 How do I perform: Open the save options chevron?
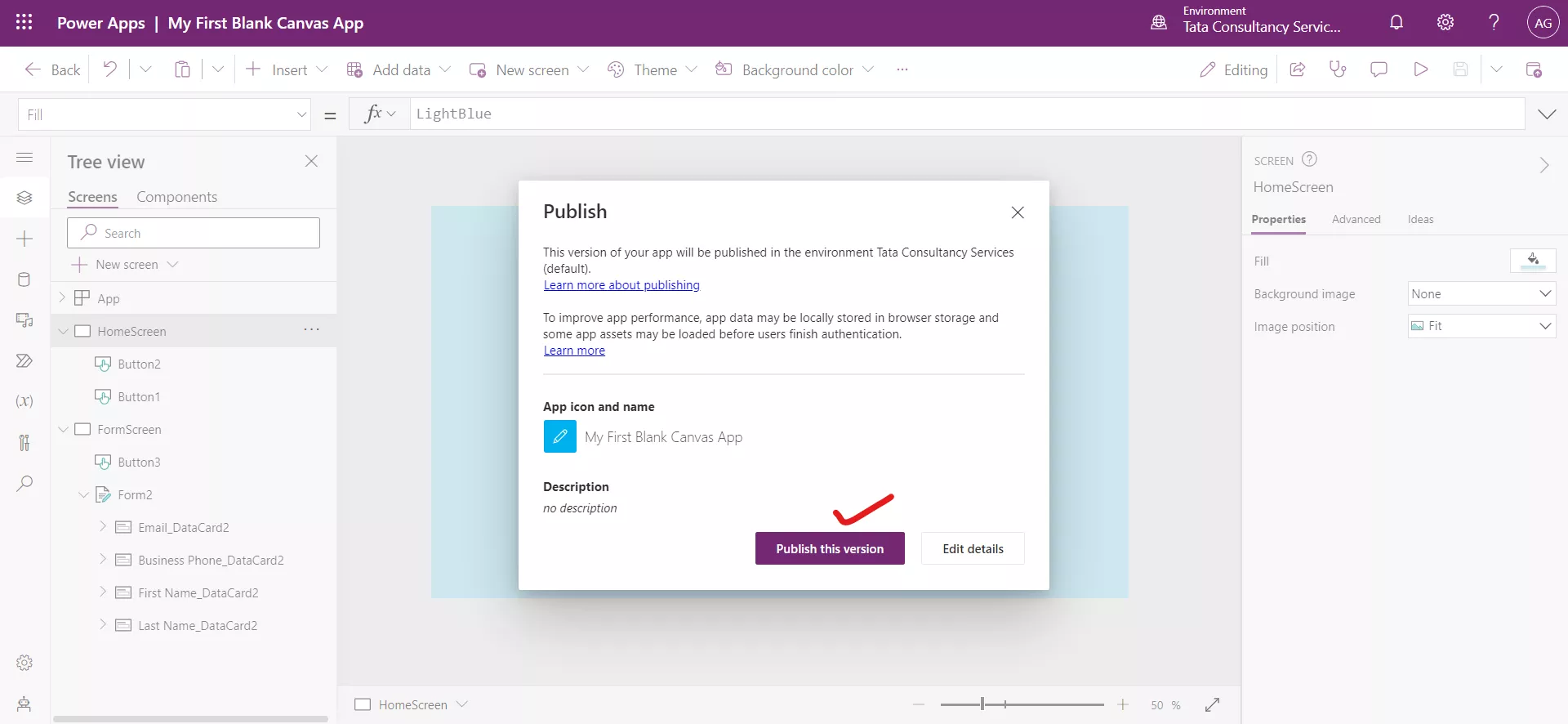point(1496,69)
